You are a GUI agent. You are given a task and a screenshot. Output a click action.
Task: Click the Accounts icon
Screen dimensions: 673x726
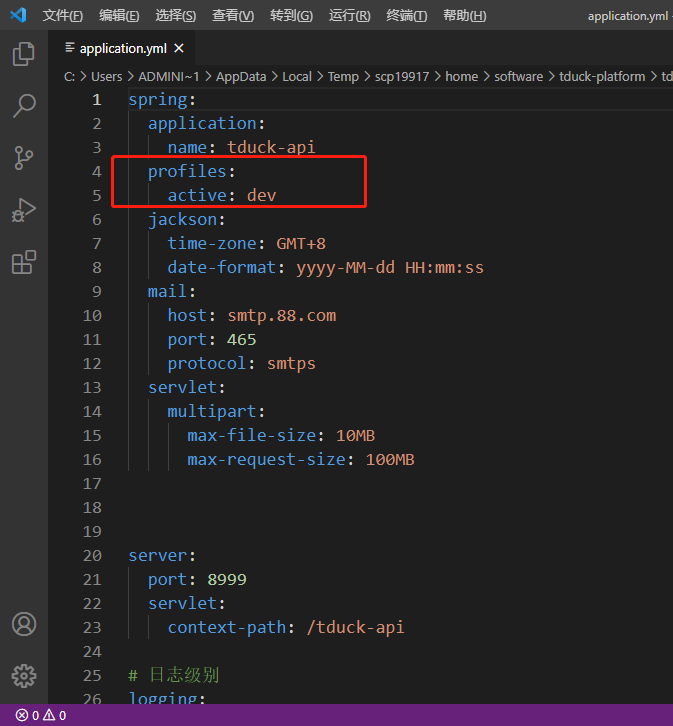click(23, 624)
